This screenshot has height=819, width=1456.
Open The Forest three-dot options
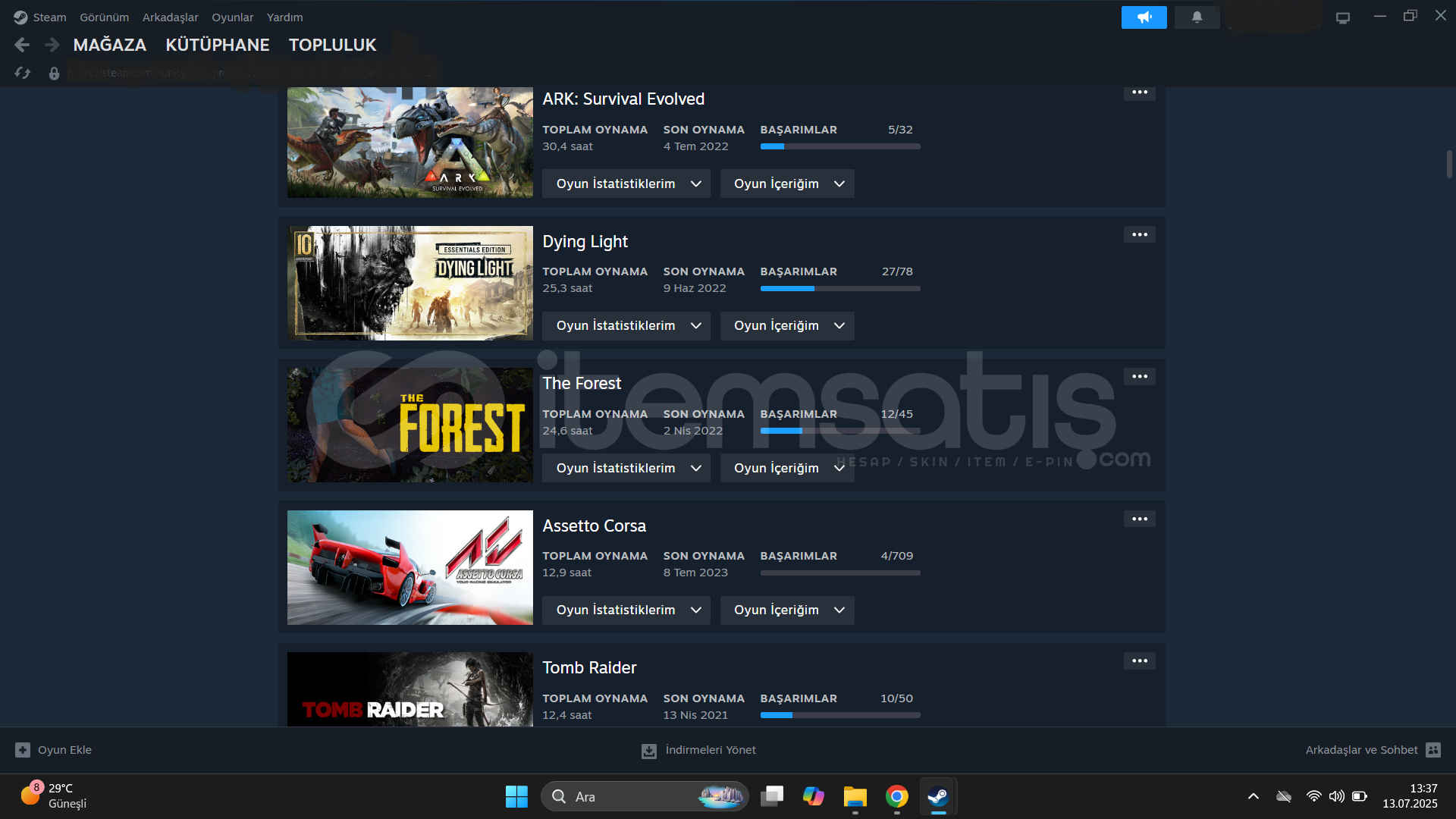[x=1139, y=376]
